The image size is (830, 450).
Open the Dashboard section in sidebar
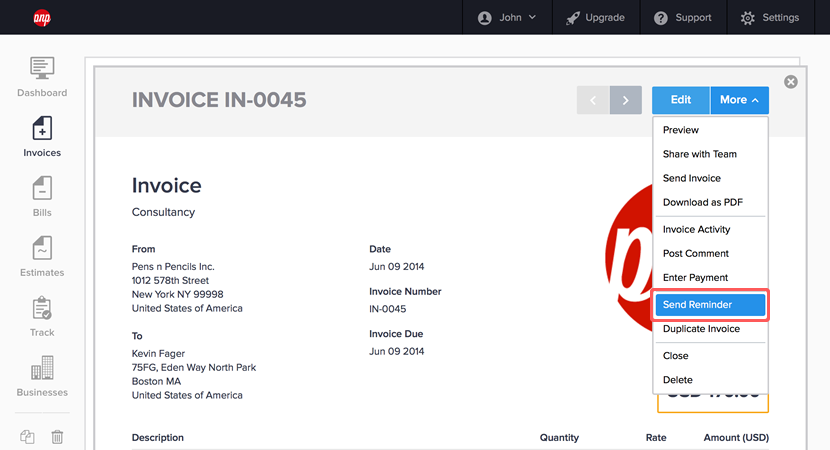42,77
